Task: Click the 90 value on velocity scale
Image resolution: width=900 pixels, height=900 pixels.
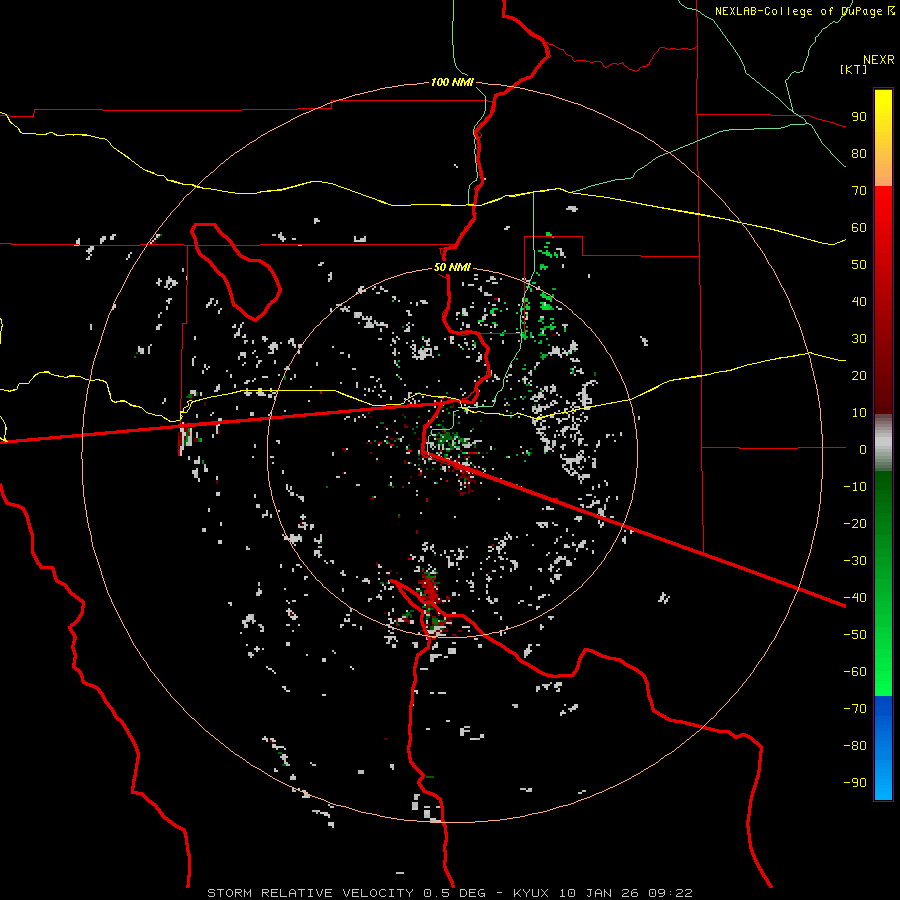Action: (859, 117)
